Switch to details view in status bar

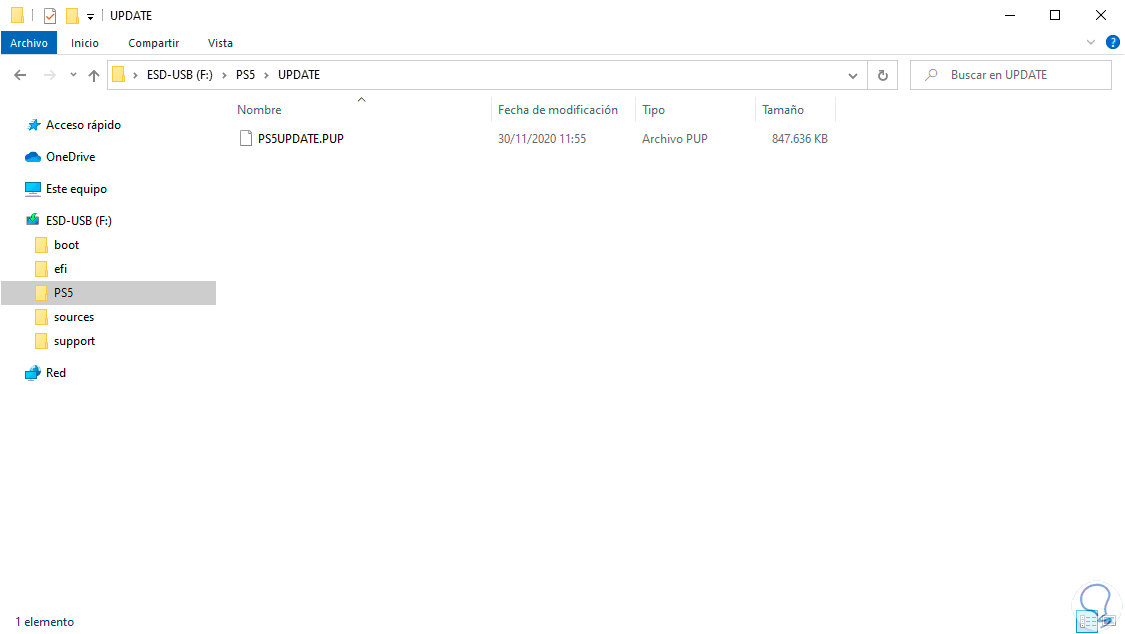click(x=1087, y=622)
